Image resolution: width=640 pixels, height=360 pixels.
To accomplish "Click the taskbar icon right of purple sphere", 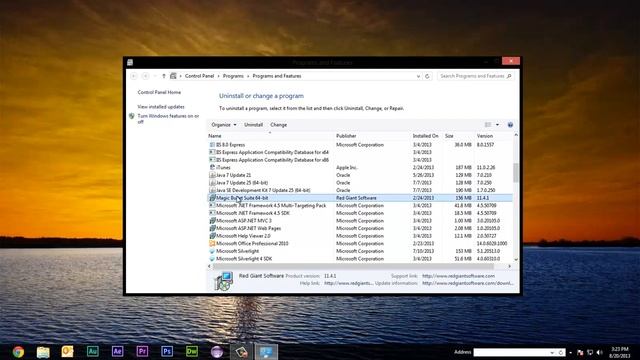I will pyautogui.click(x=242, y=351).
